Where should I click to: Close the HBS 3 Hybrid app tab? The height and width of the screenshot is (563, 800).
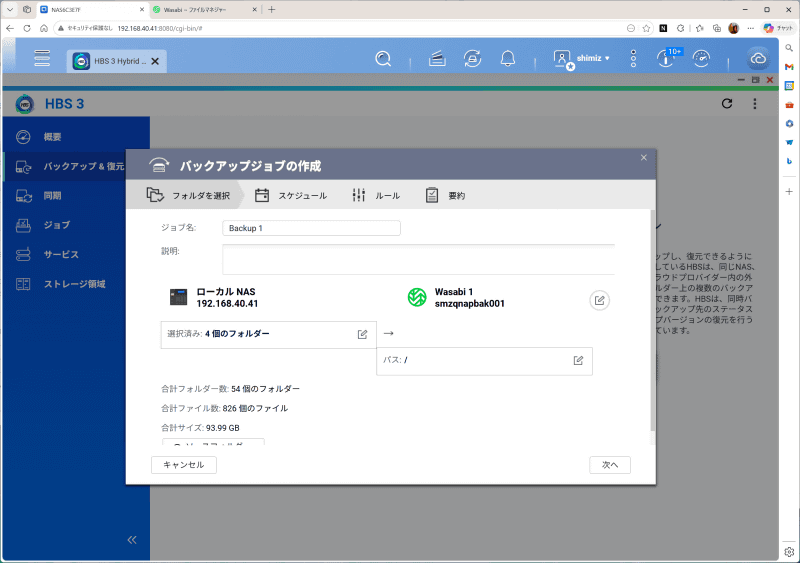[x=156, y=61]
